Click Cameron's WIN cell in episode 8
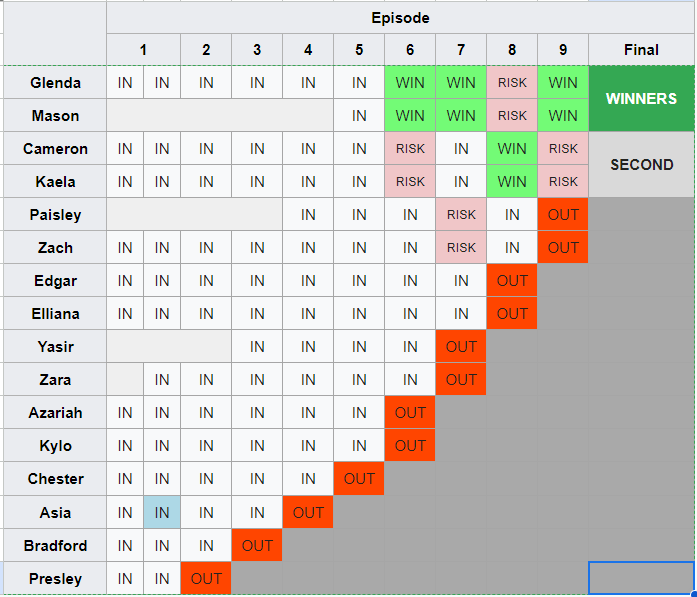The image size is (697, 597). [x=512, y=148]
